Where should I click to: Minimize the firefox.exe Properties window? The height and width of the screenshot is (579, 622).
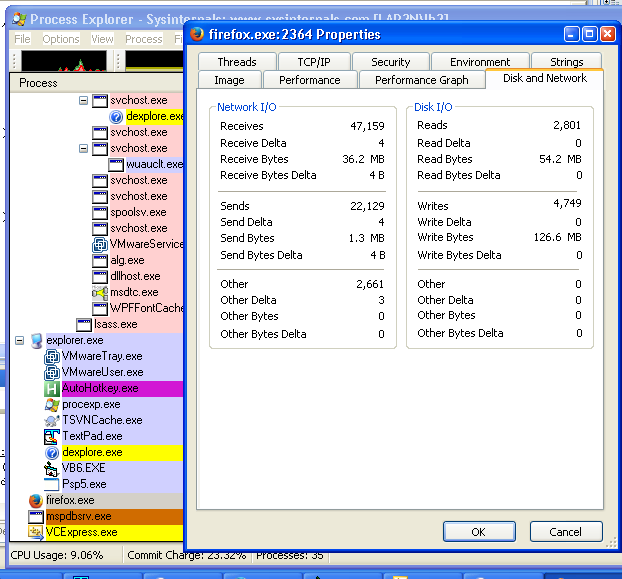[x=572, y=35]
